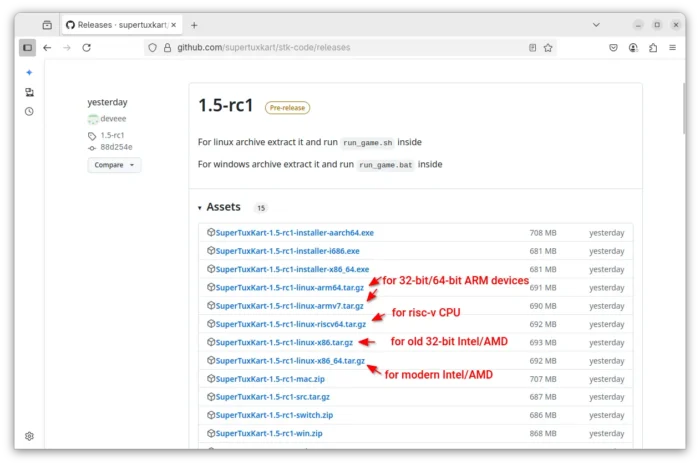Select the 868 MB size text
This screenshot has width=700, height=465.
point(543,433)
